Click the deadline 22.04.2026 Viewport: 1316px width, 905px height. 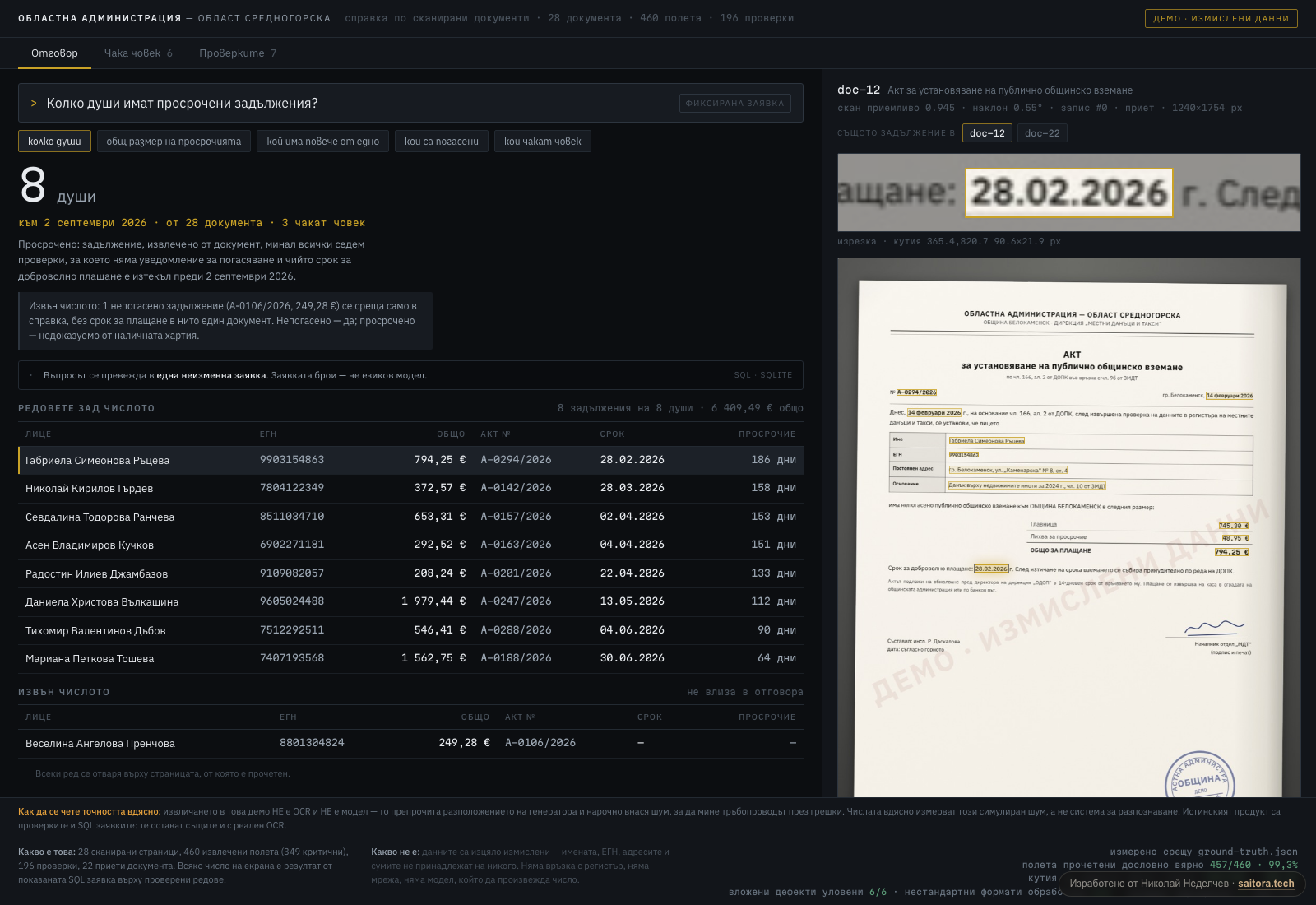pyautogui.click(x=633, y=573)
